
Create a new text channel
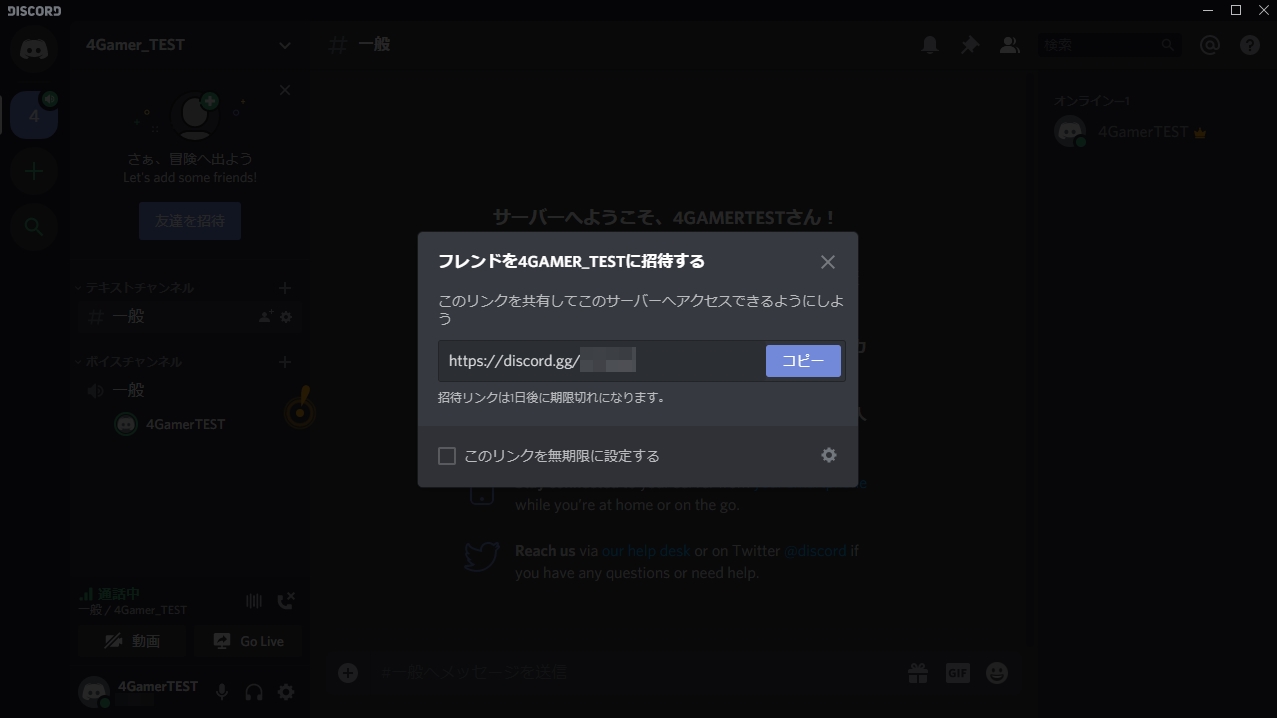coord(285,288)
